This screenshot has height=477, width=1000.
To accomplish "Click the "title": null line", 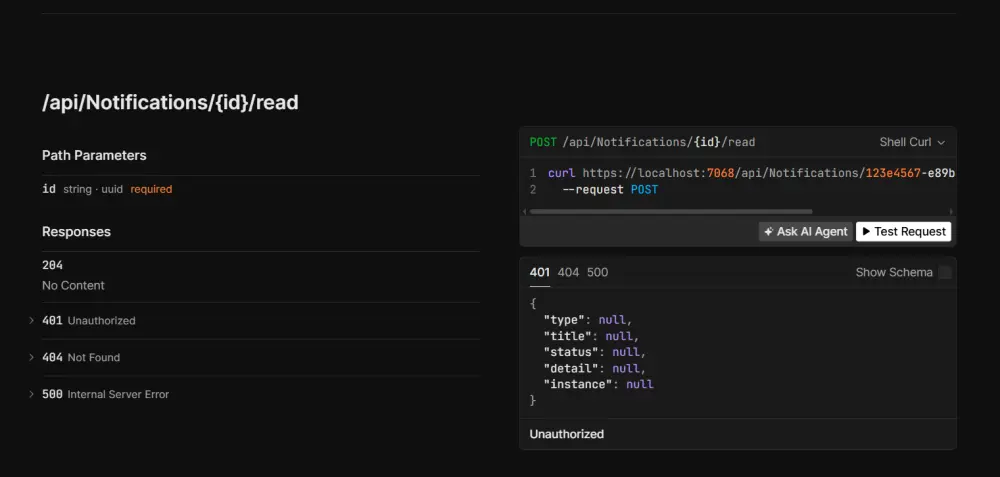I will coord(591,336).
